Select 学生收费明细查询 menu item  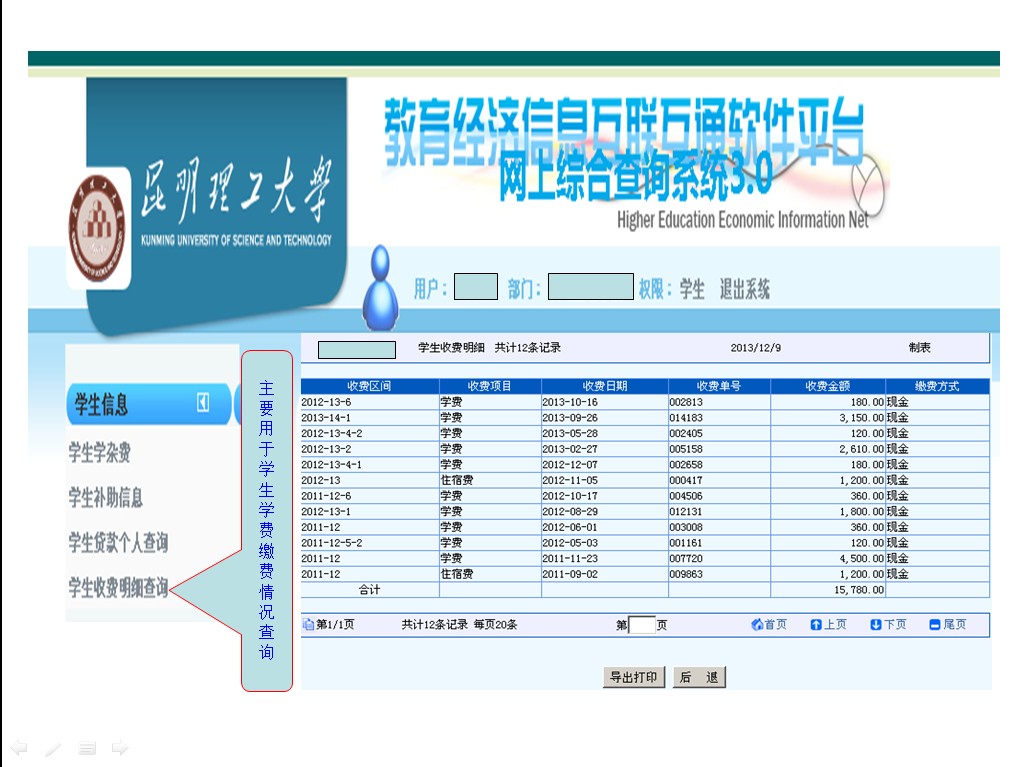[118, 588]
